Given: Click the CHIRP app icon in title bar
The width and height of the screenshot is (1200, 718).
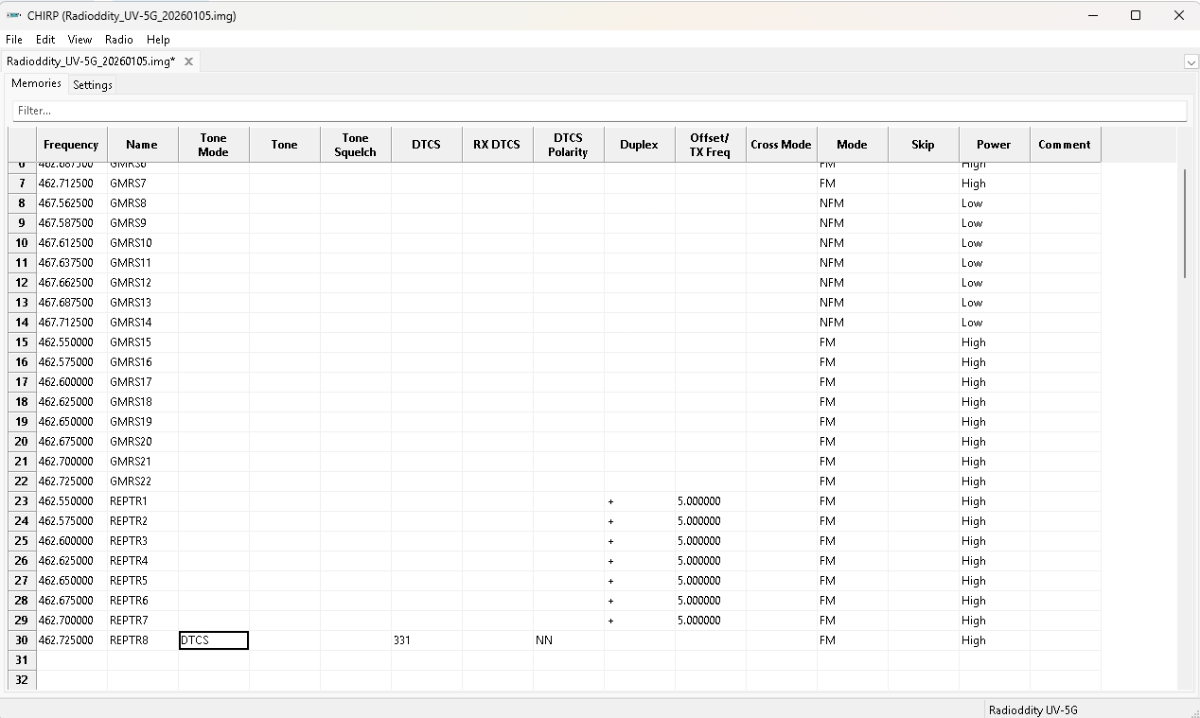Looking at the screenshot, I should (14, 16).
